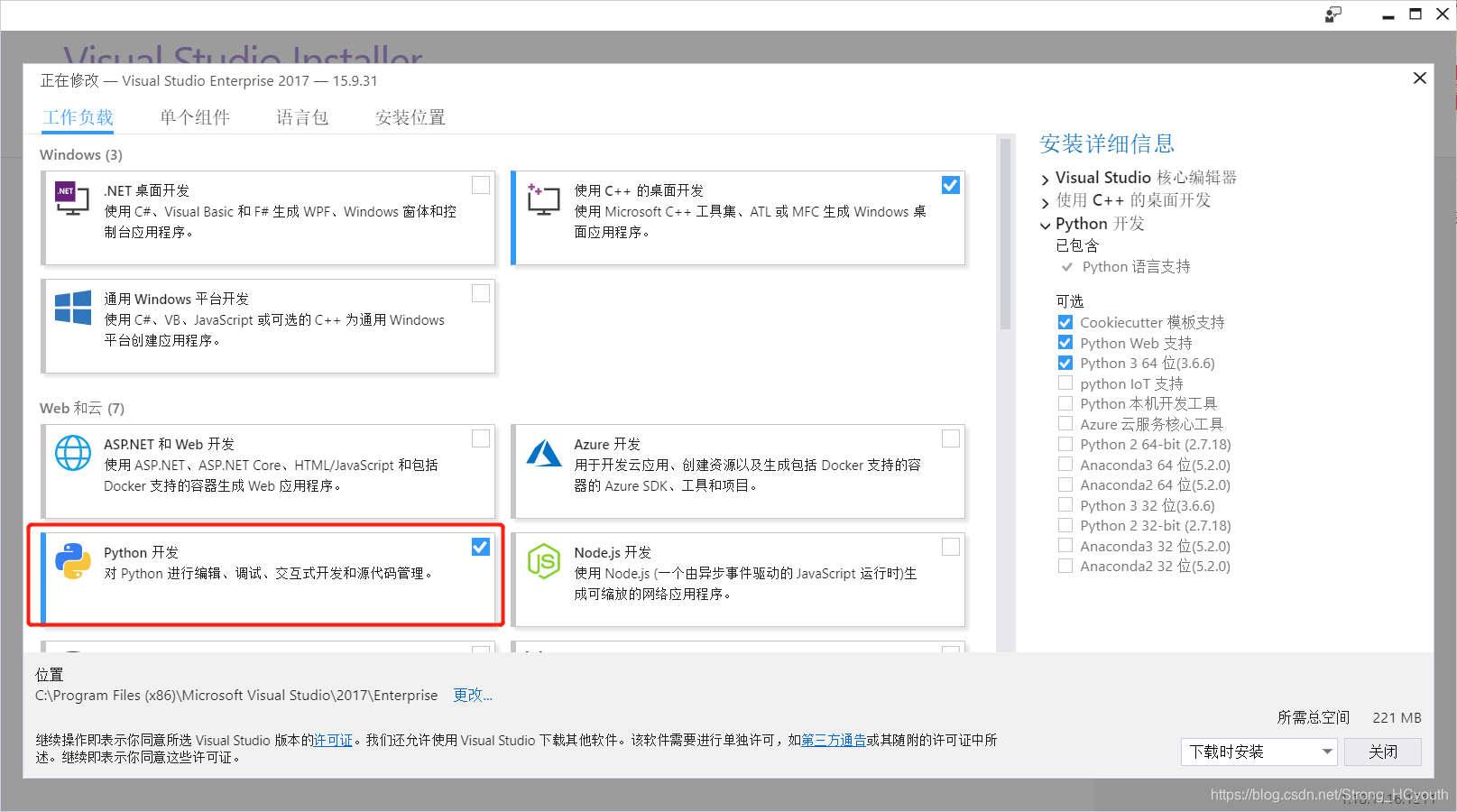
Task: Click the Web 和云 (7) section heading
Action: pyautogui.click(x=82, y=408)
